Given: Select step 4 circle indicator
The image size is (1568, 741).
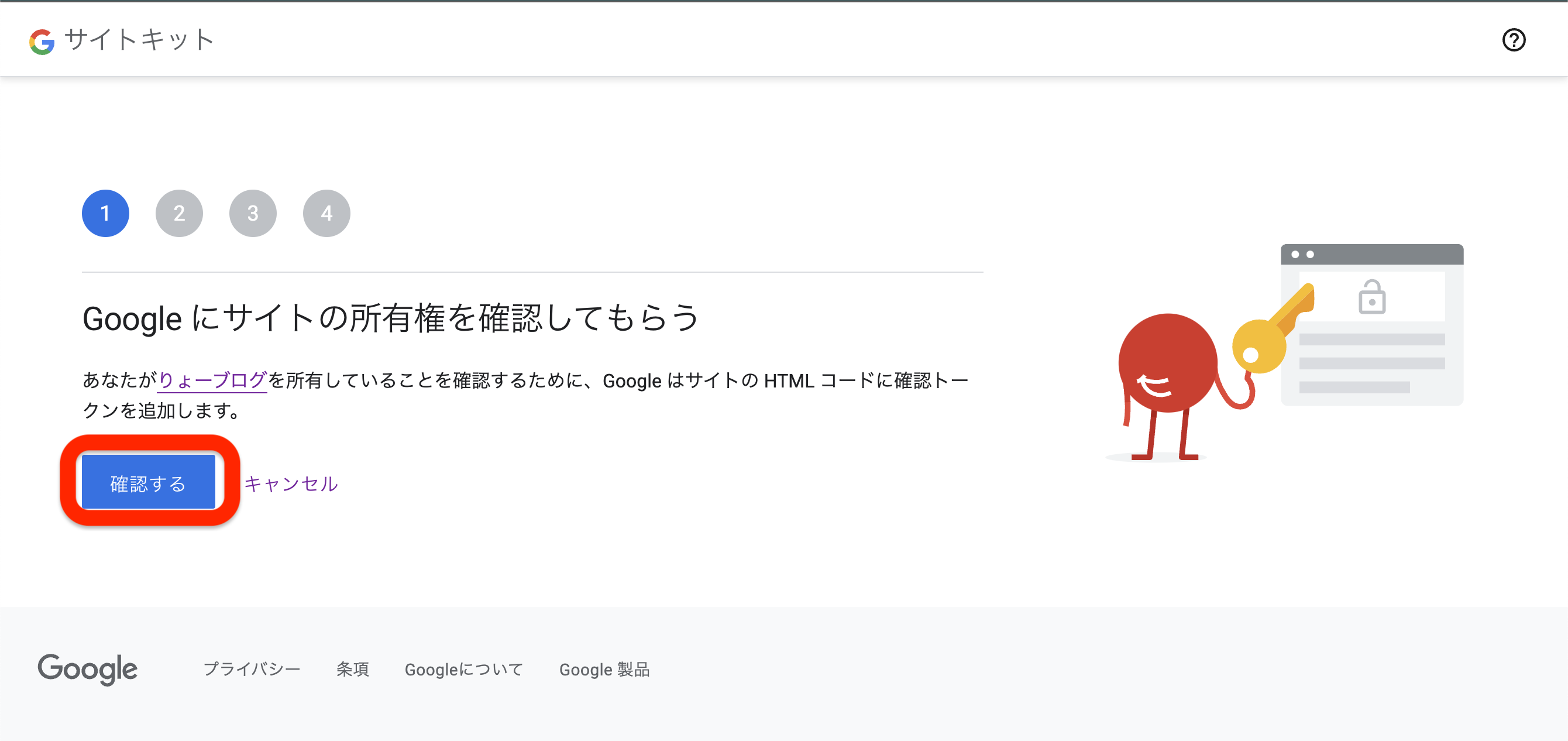Looking at the screenshot, I should (x=326, y=213).
